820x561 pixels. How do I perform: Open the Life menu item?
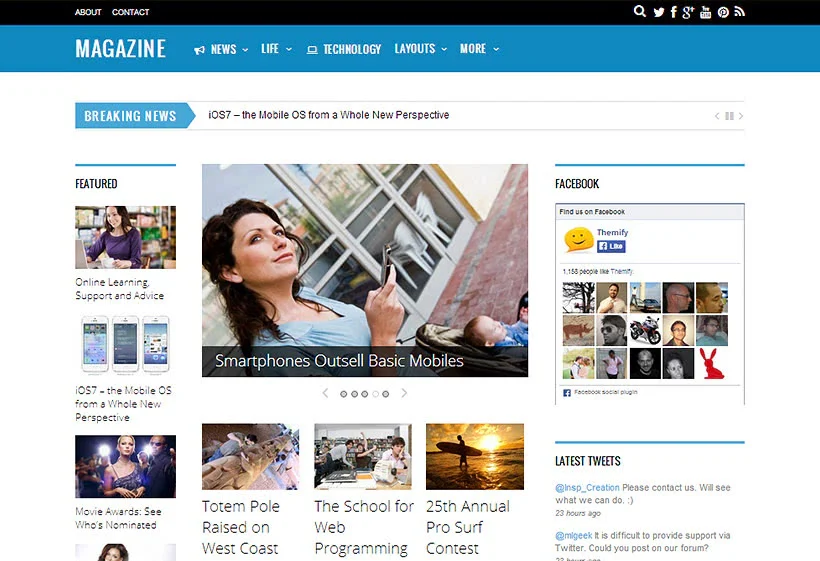click(276, 49)
